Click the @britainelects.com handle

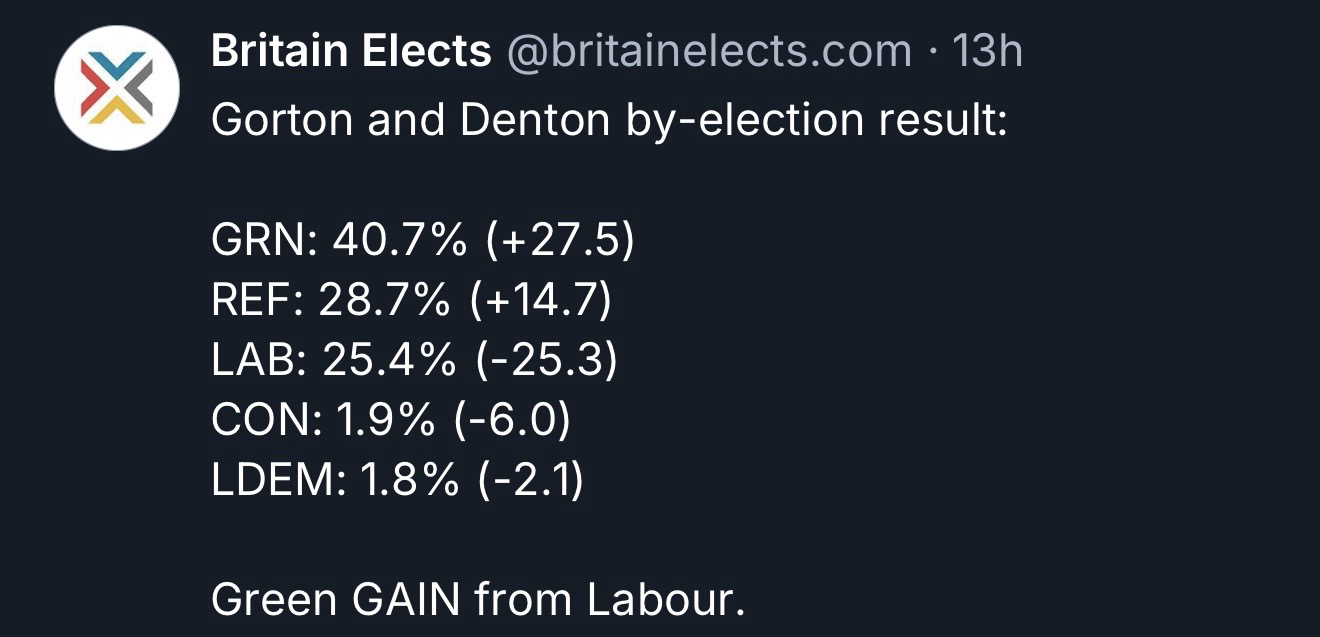[709, 52]
